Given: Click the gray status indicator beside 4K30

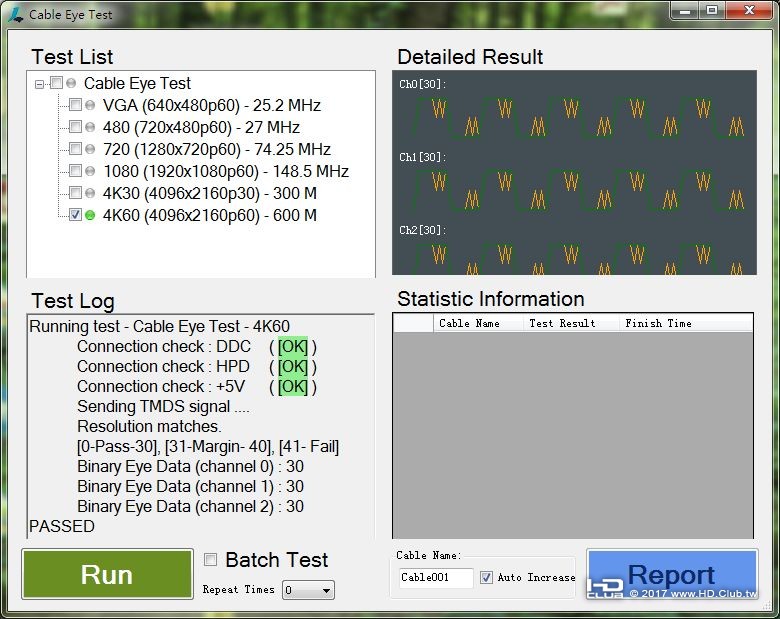Looking at the screenshot, I should [90, 193].
